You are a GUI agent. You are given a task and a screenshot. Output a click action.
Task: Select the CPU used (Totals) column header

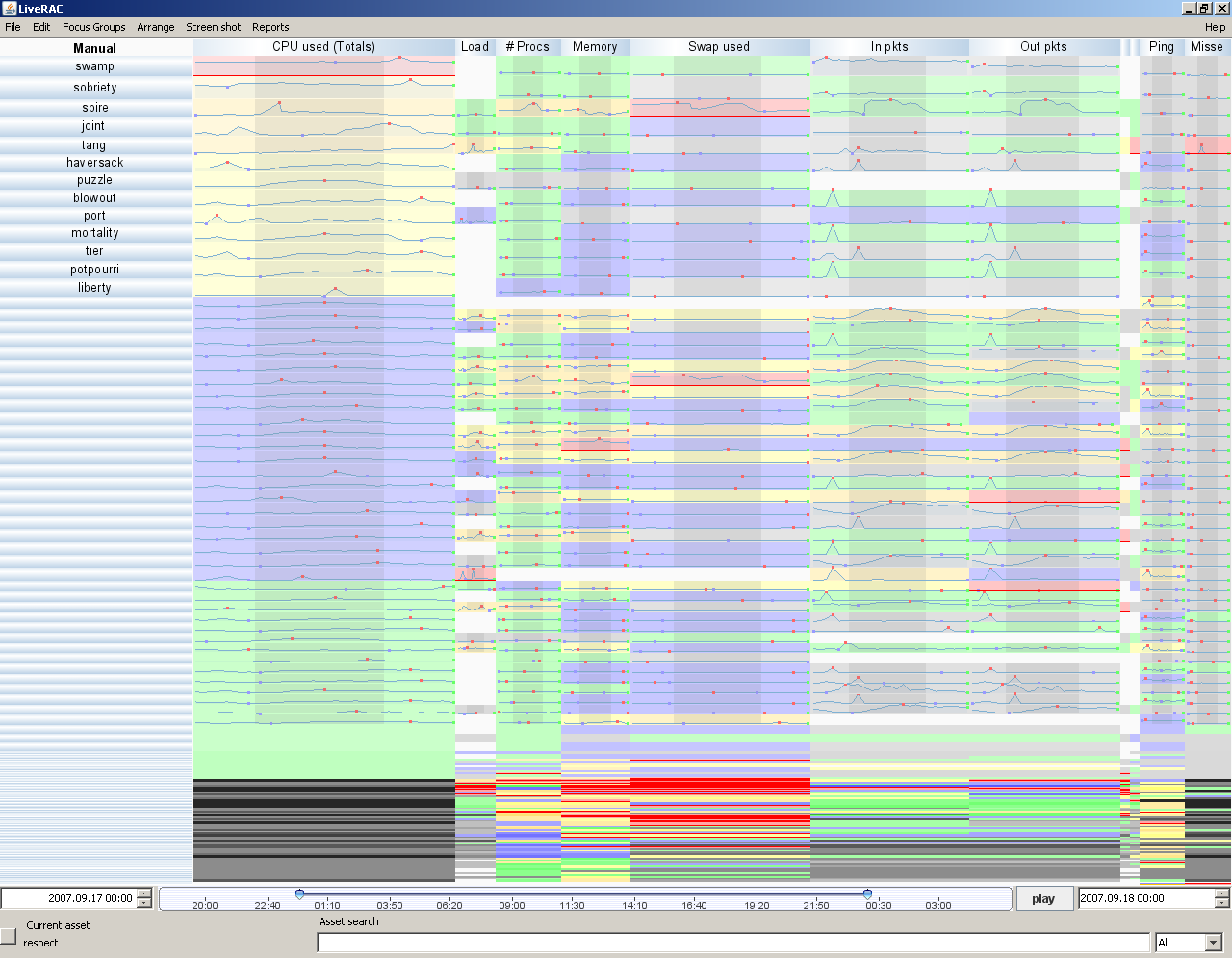click(x=323, y=46)
